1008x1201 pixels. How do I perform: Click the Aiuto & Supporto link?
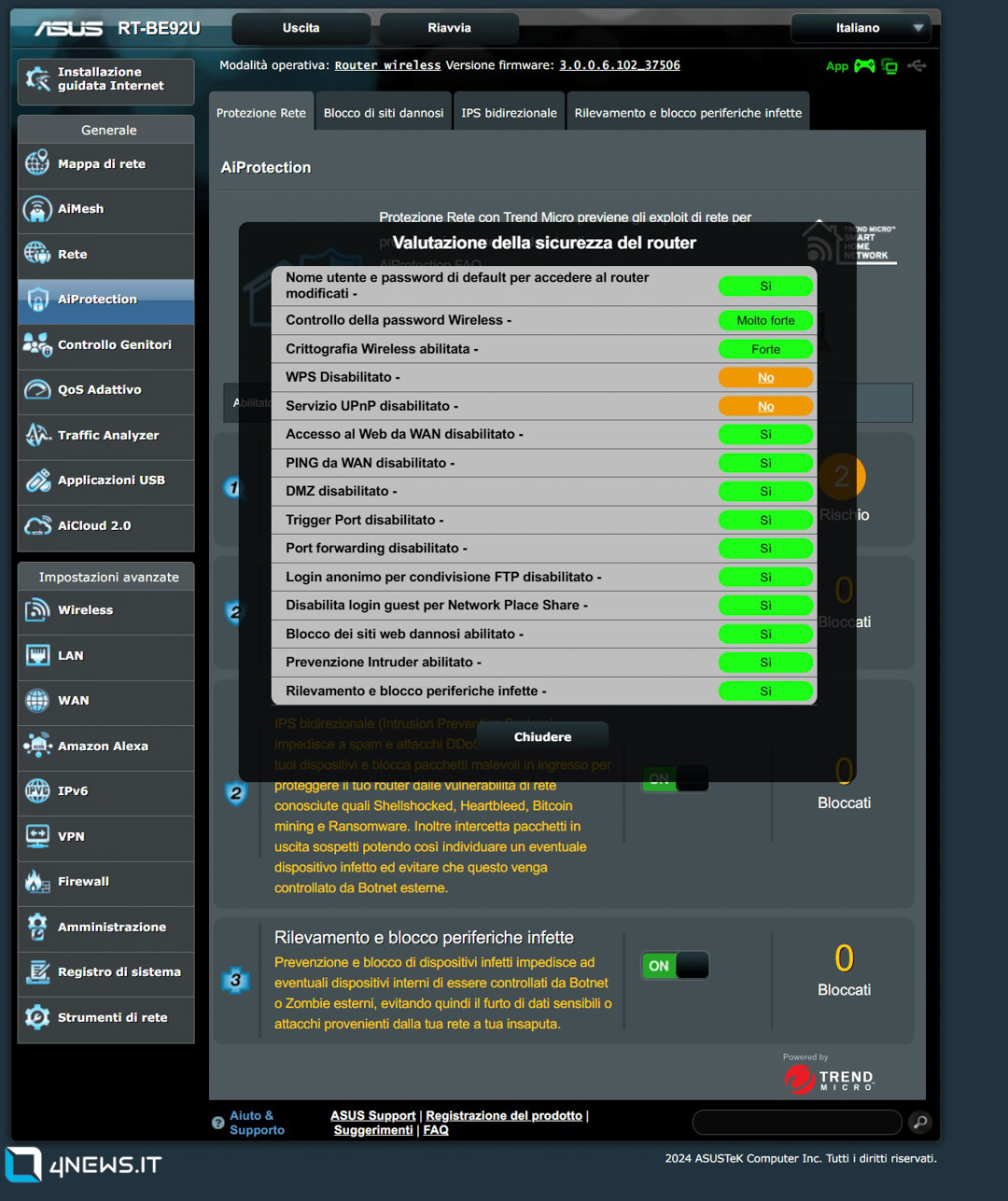pos(257,1124)
